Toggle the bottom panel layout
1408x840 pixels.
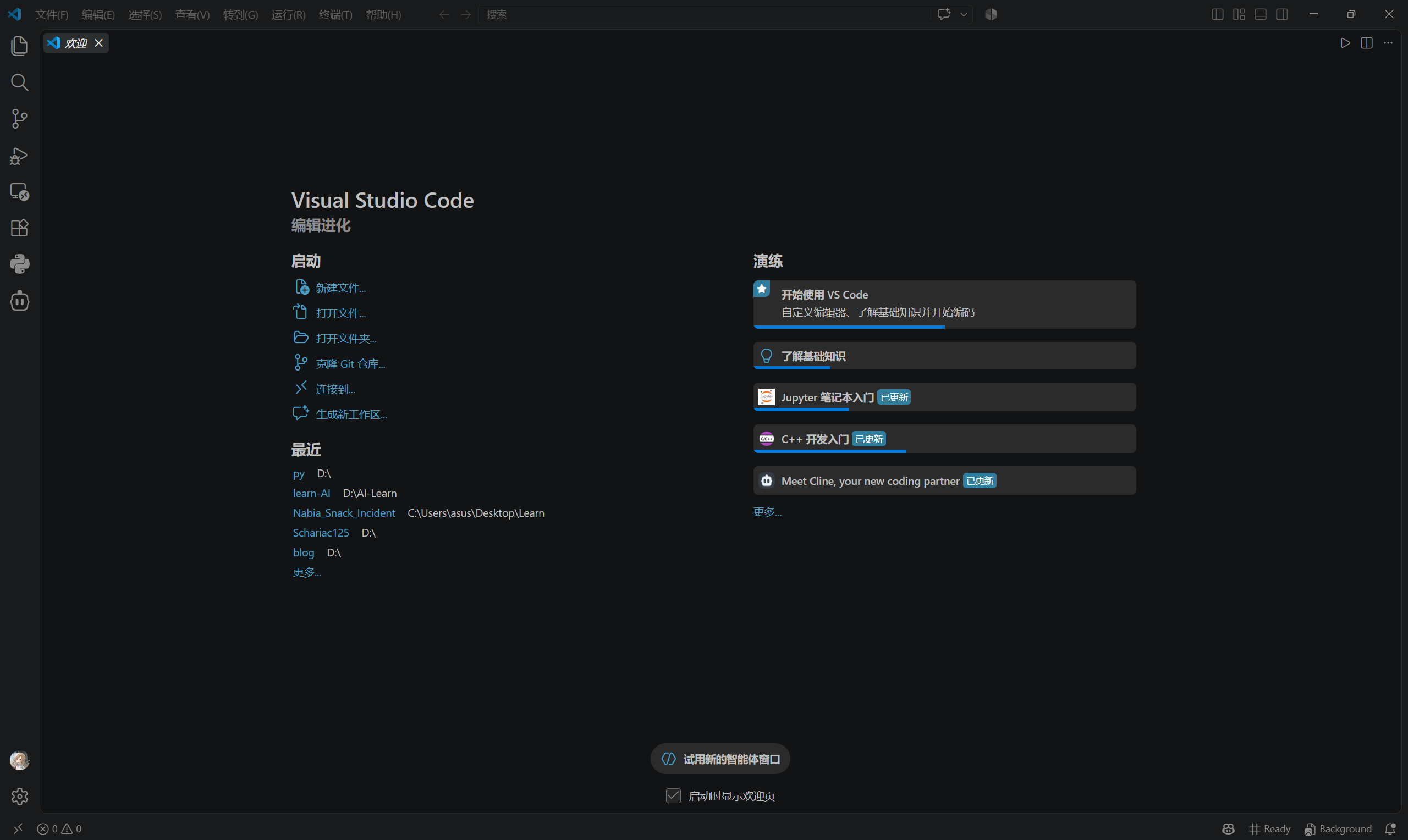(x=1260, y=14)
